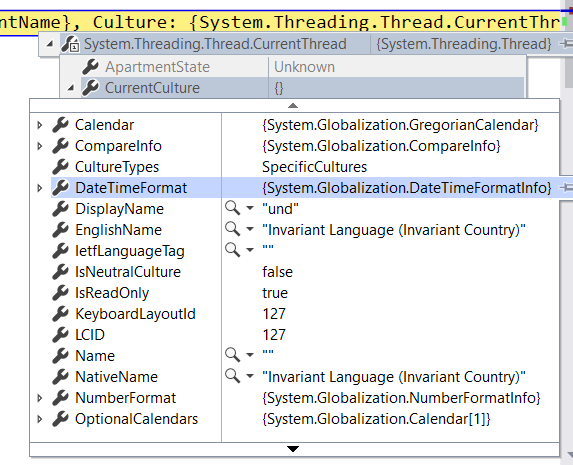This screenshot has height=465, width=573.
Task: Open magnifier visualizer for IetfLanguageTag
Action: 232,250
